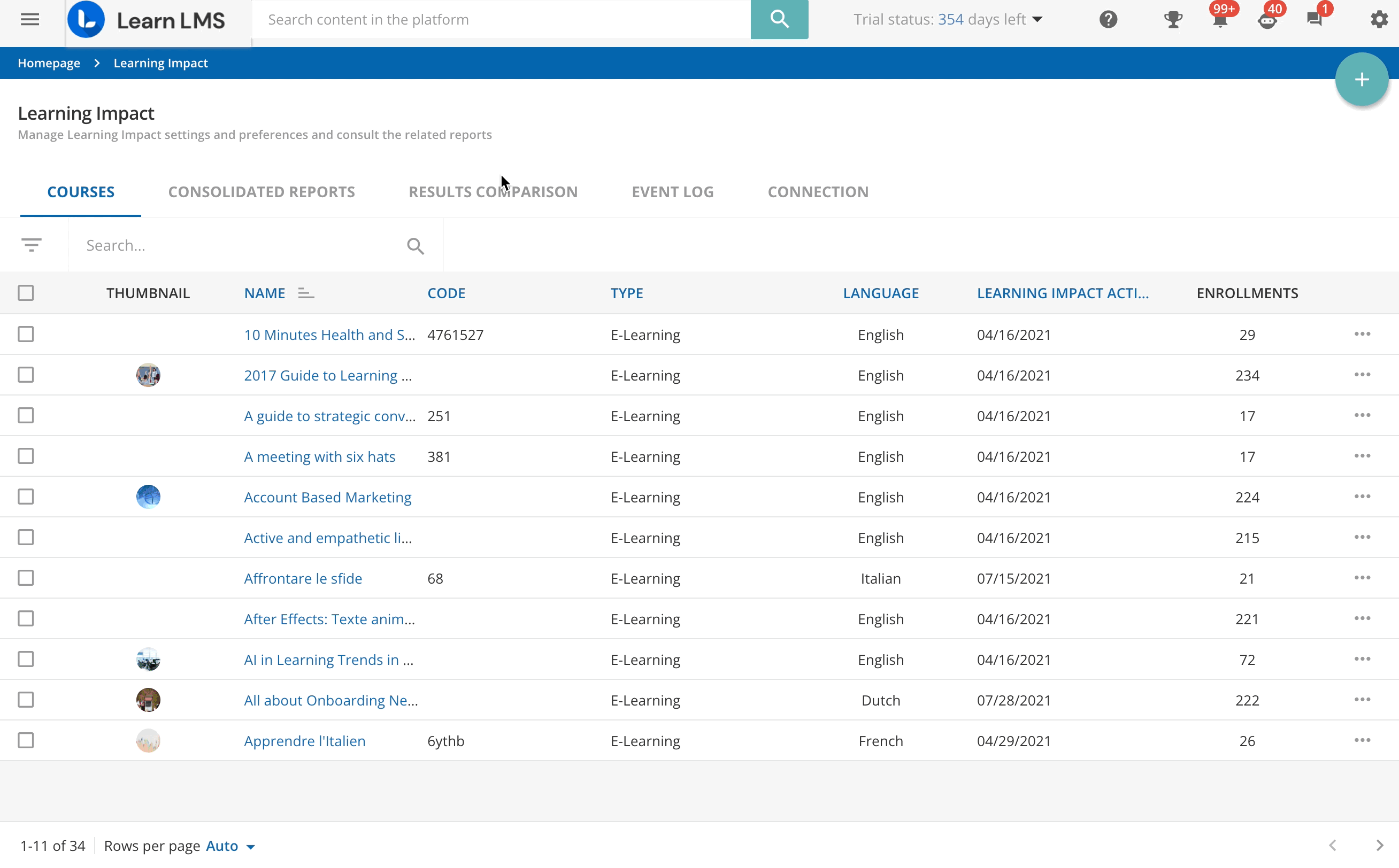Open Account Based Marketing course link
This screenshot has width=1399, height=868.
coord(327,497)
